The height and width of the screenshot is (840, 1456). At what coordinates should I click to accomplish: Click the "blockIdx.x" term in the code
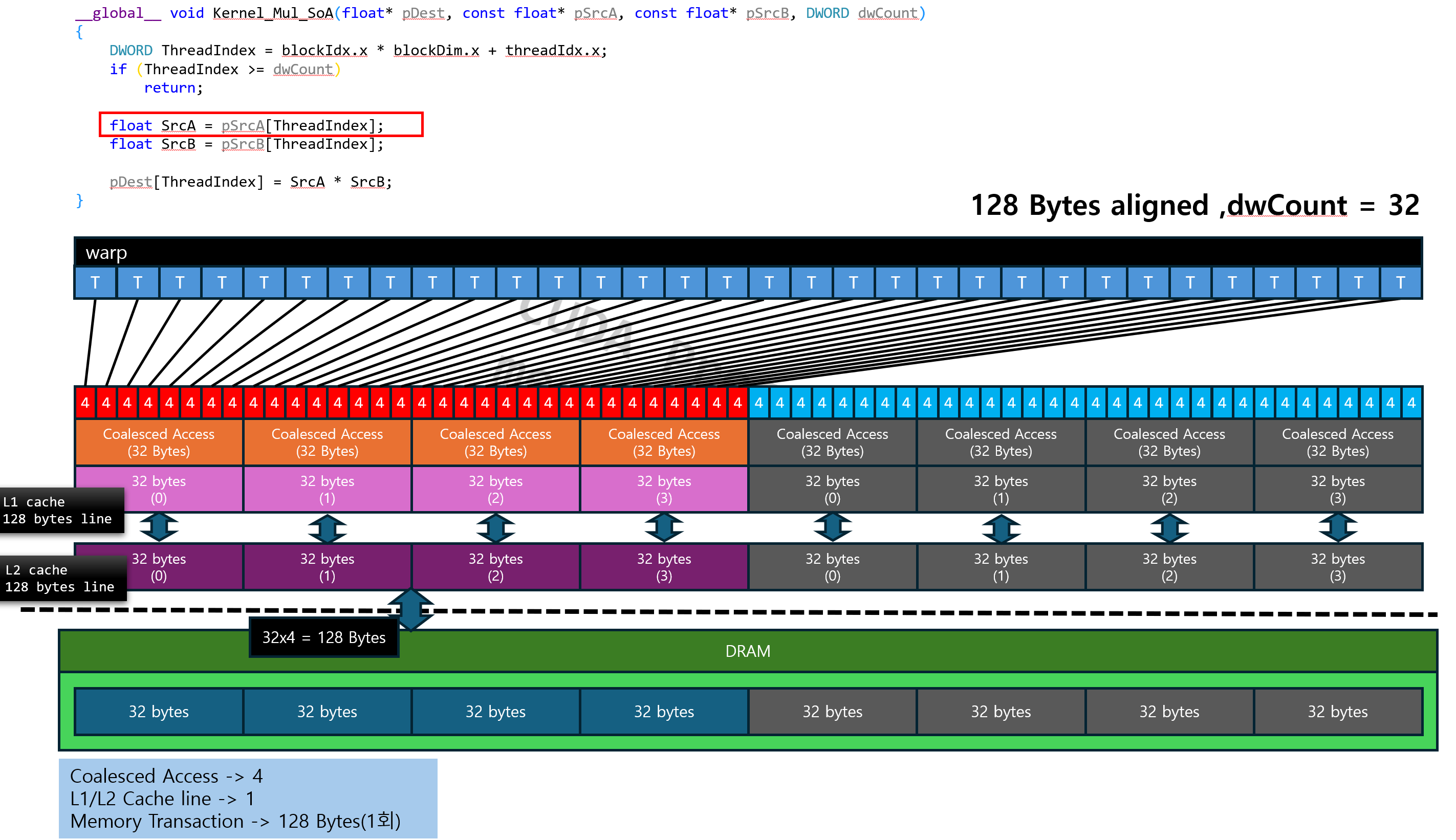(x=324, y=50)
